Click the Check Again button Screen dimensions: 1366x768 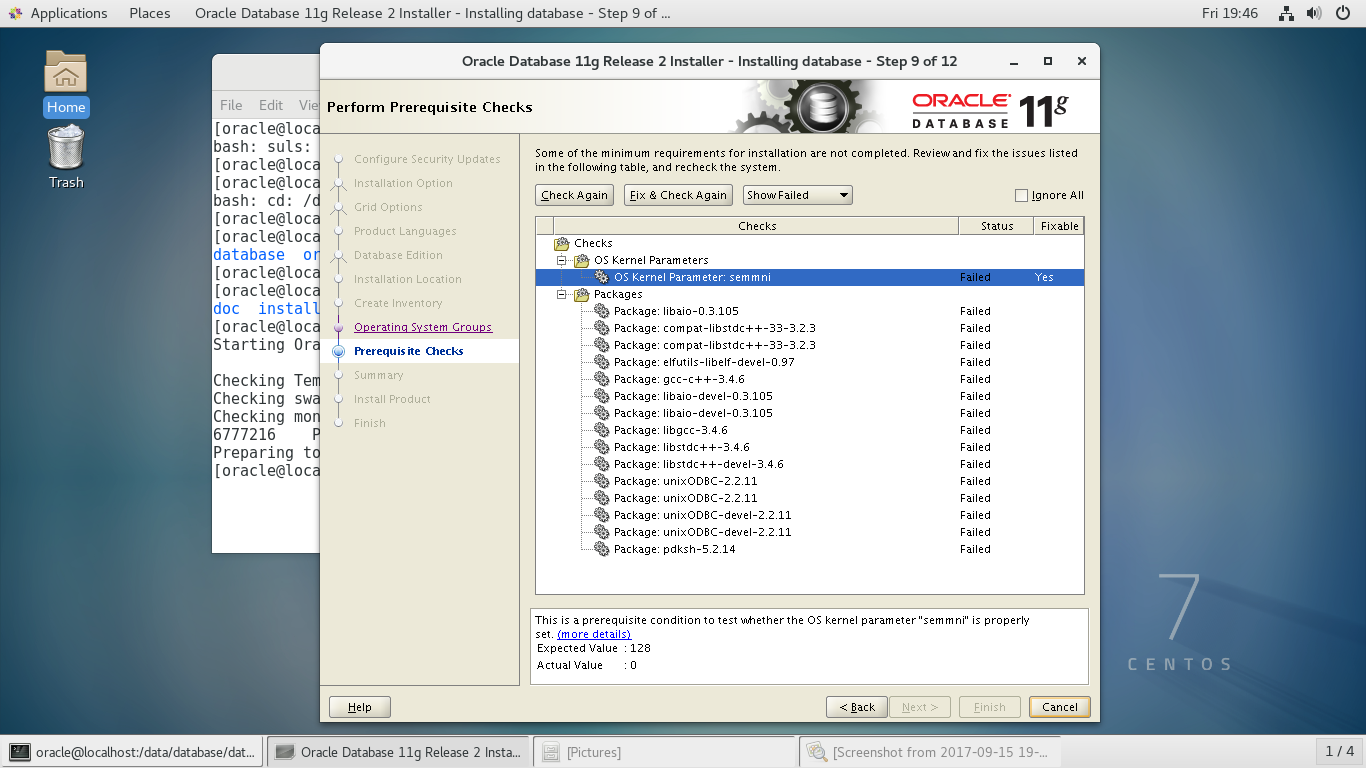tap(575, 195)
